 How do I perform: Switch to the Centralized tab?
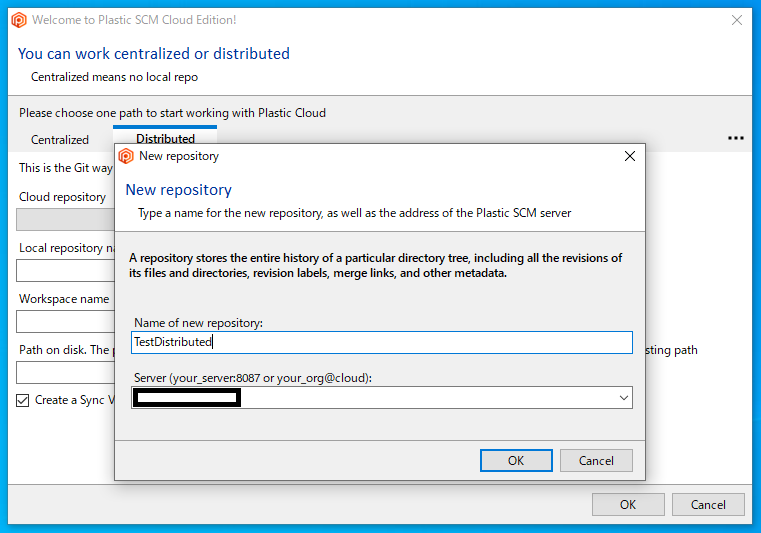[x=60, y=140]
